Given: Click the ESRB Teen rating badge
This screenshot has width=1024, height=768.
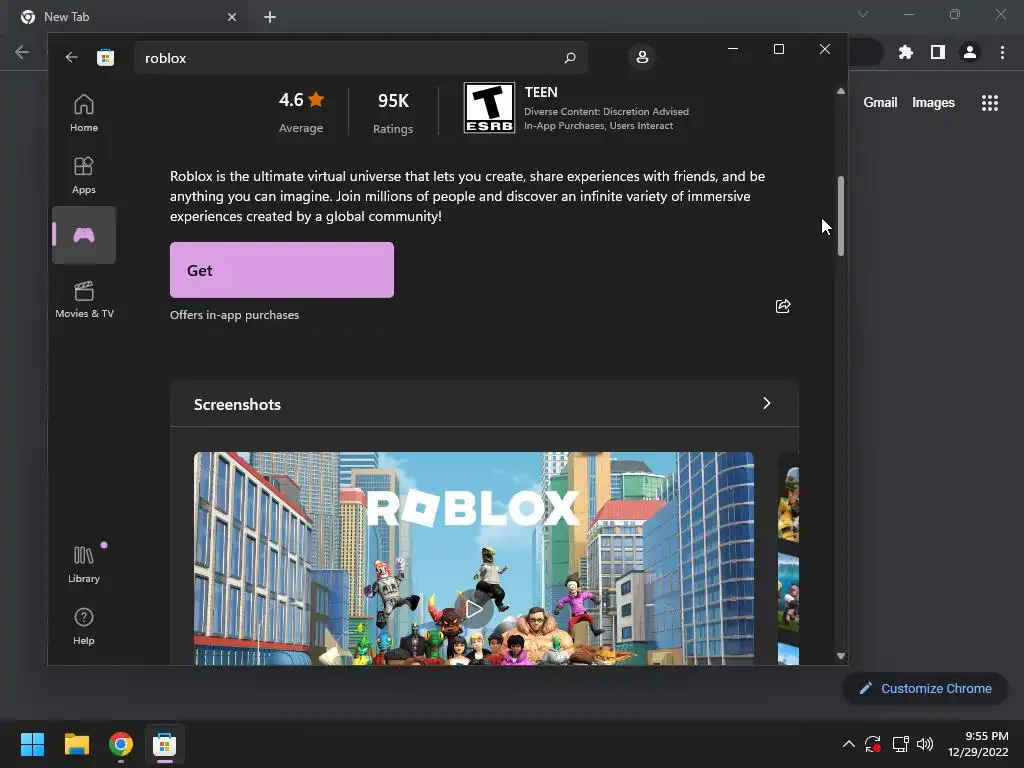Looking at the screenshot, I should (489, 108).
